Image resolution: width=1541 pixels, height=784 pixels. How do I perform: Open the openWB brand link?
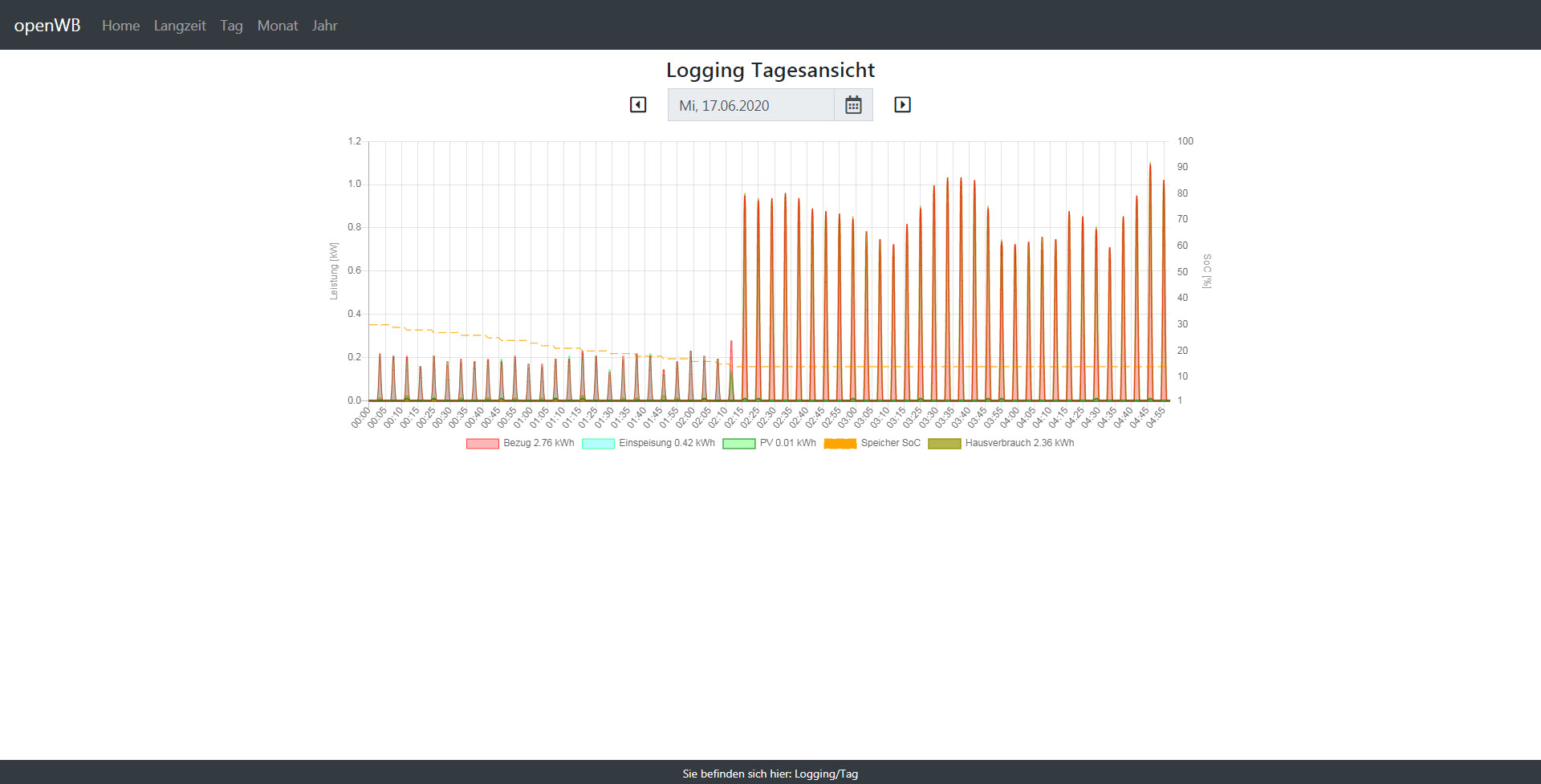pos(47,25)
